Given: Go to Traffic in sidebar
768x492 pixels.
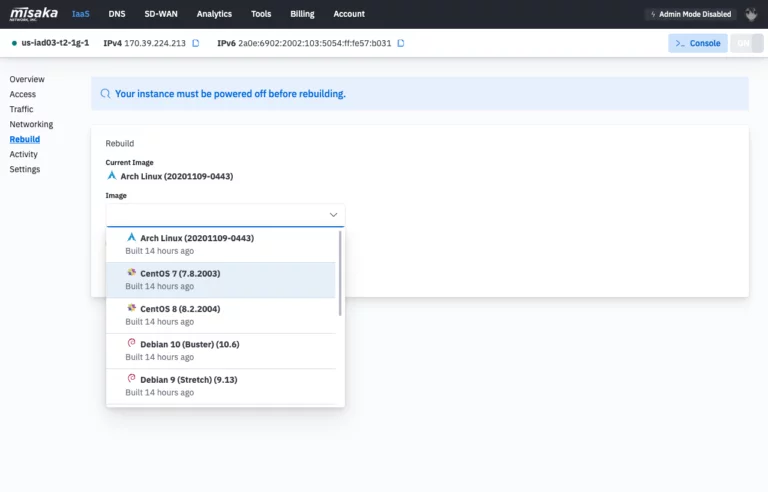Looking at the screenshot, I should tap(22, 109).
